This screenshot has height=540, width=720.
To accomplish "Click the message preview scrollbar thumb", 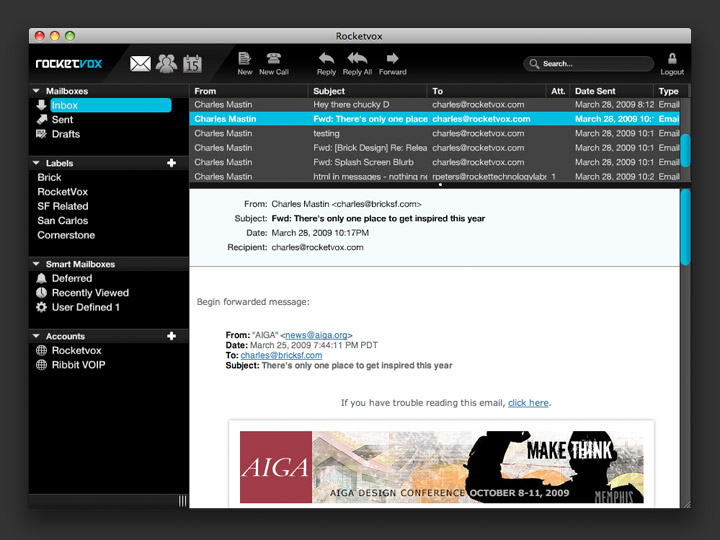I will [685, 227].
